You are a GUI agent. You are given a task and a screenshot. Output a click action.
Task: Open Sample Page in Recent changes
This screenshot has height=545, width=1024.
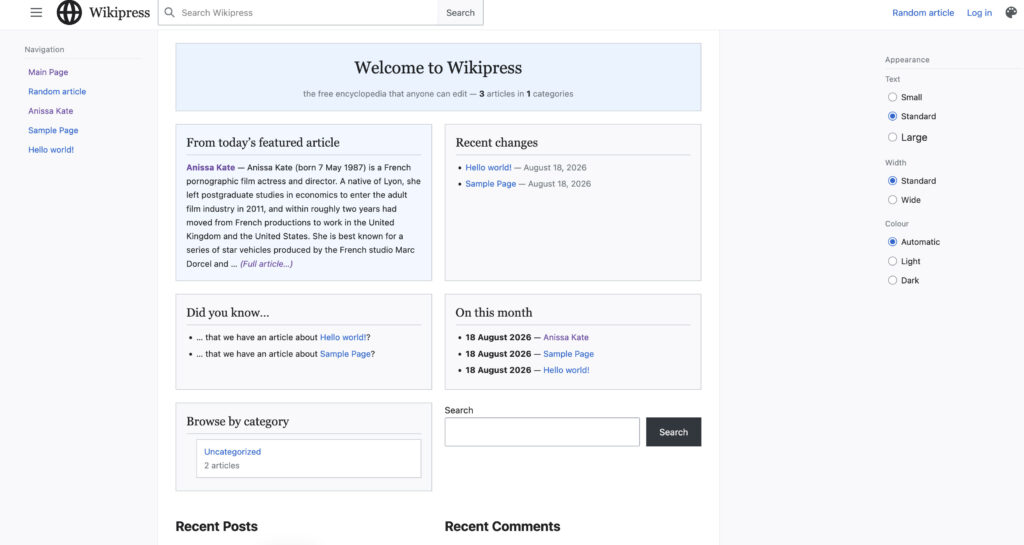click(490, 183)
